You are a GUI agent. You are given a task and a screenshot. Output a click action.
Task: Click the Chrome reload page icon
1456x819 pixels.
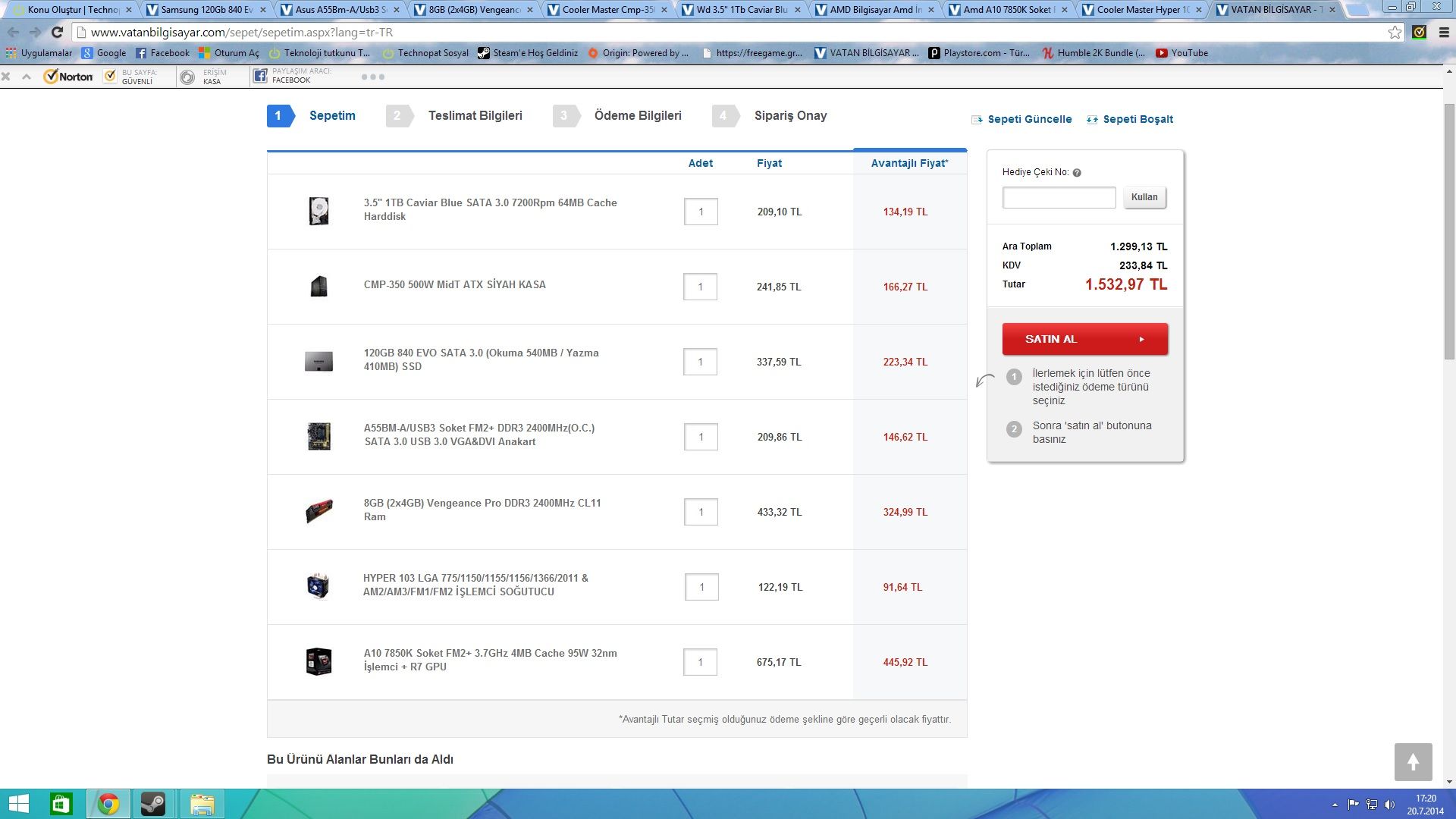(x=57, y=32)
